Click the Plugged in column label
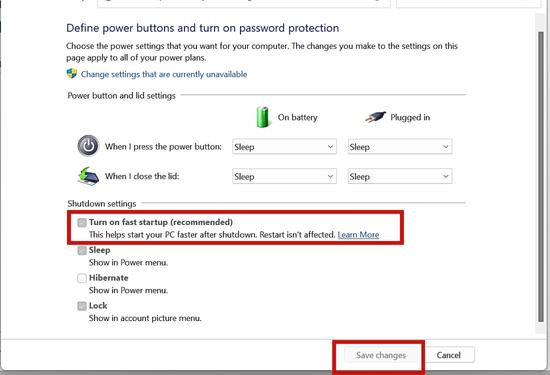 pyautogui.click(x=410, y=117)
